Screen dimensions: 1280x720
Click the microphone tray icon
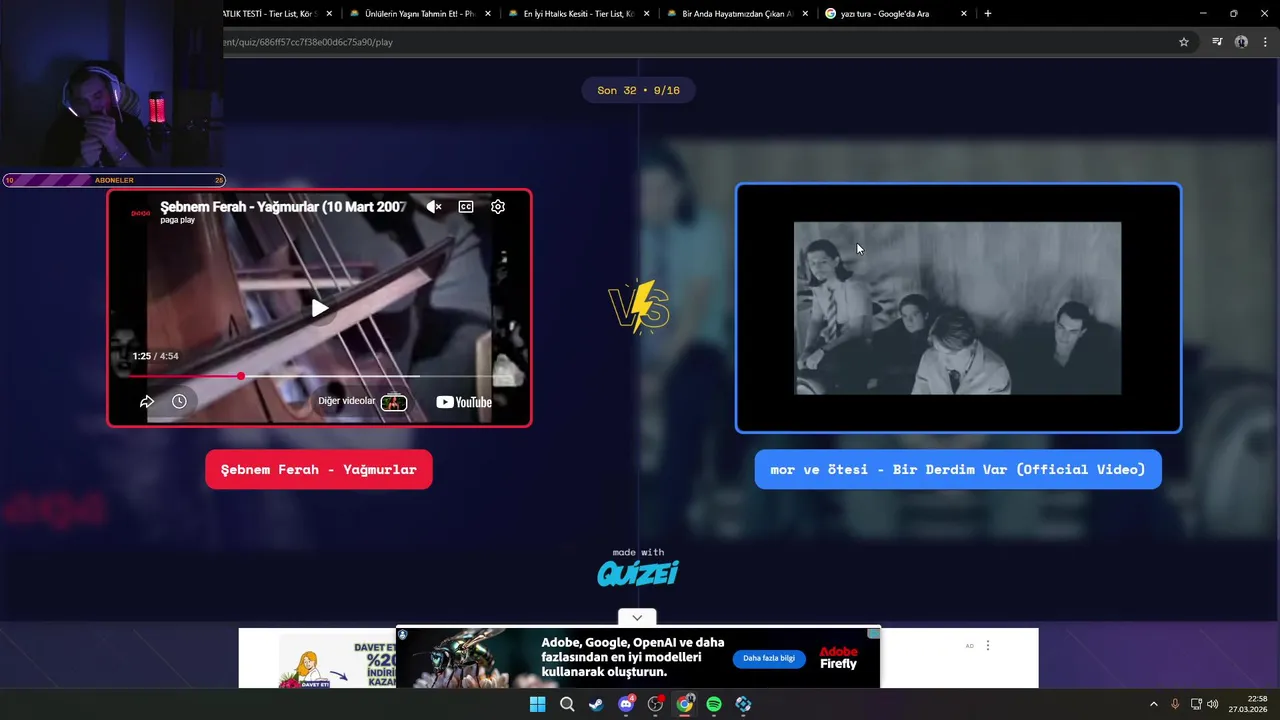tap(1175, 704)
